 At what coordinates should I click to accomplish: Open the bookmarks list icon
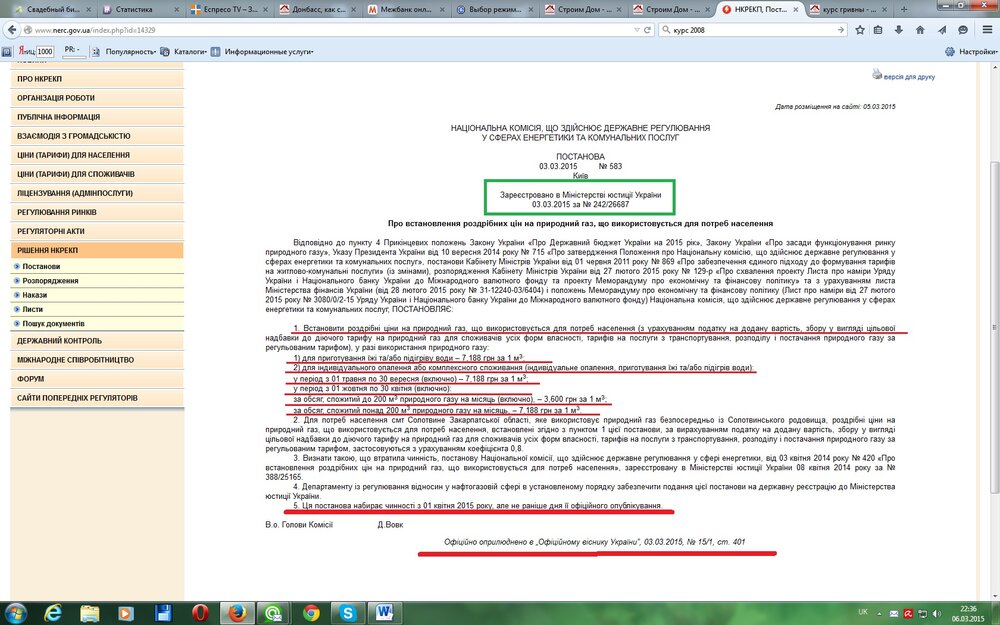click(x=878, y=30)
